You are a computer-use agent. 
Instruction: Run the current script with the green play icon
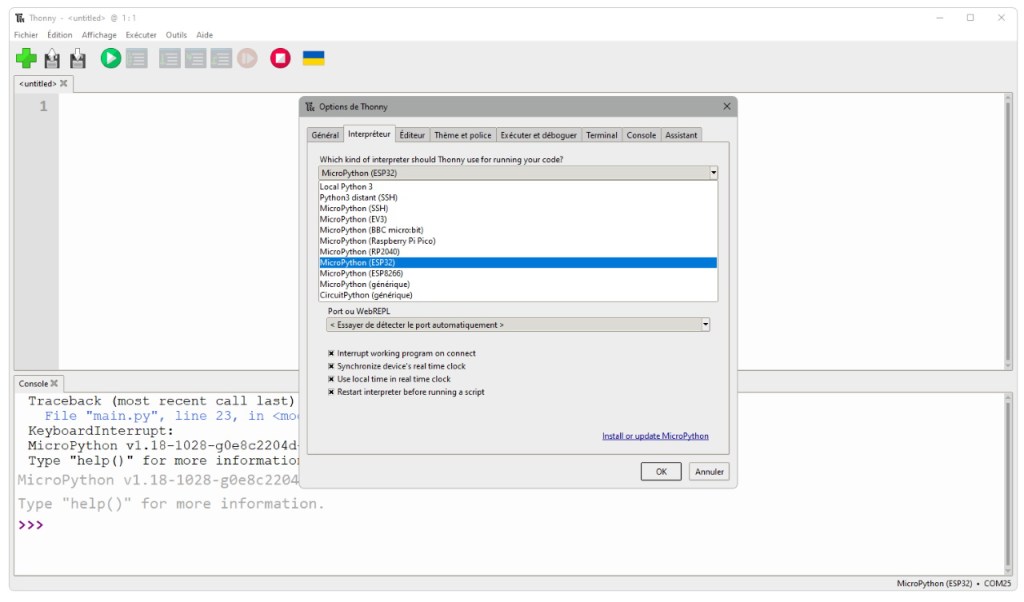pos(110,57)
